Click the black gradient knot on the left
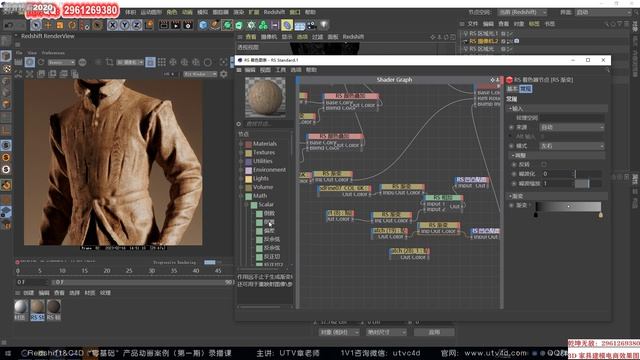This screenshot has width=640, height=360. pos(536,214)
